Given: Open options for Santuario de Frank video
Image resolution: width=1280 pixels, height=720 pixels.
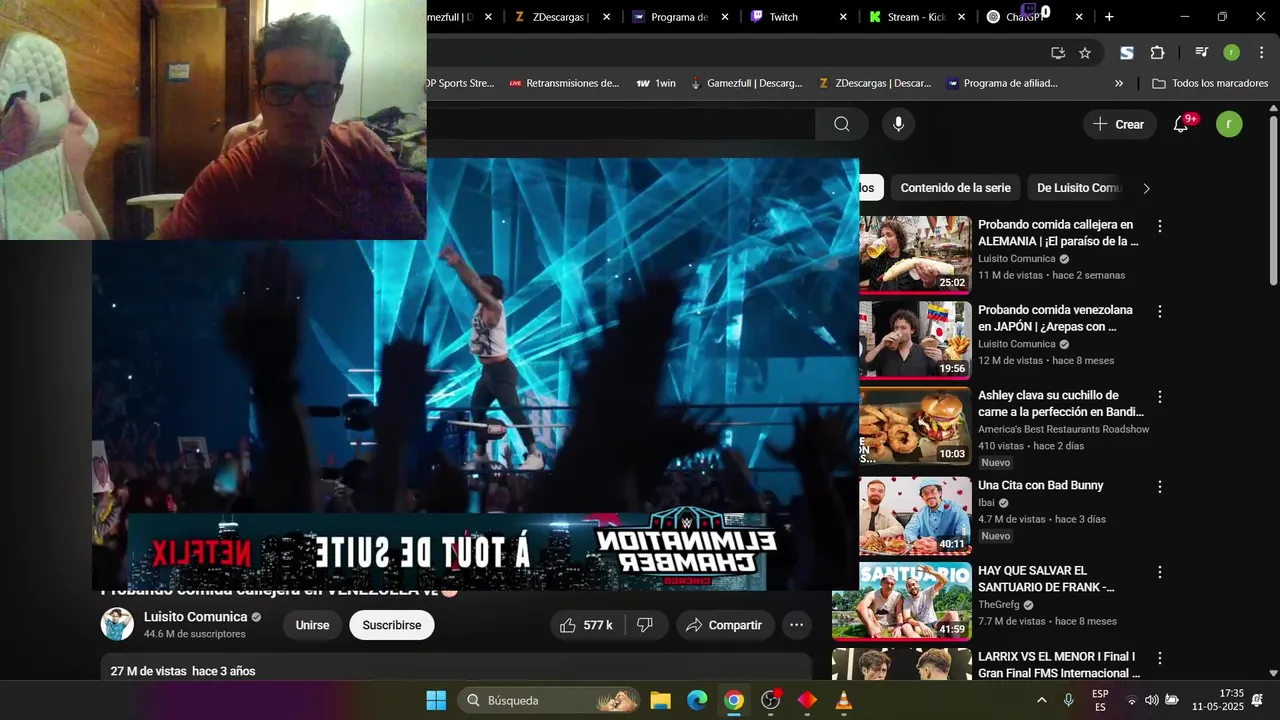Looking at the screenshot, I should [1160, 573].
